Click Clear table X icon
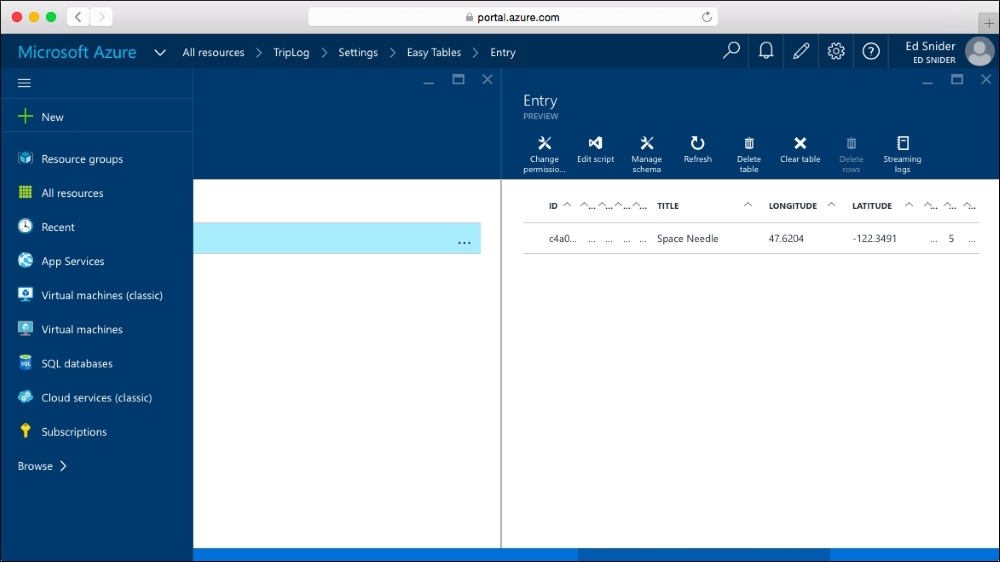1000x562 pixels. [800, 143]
